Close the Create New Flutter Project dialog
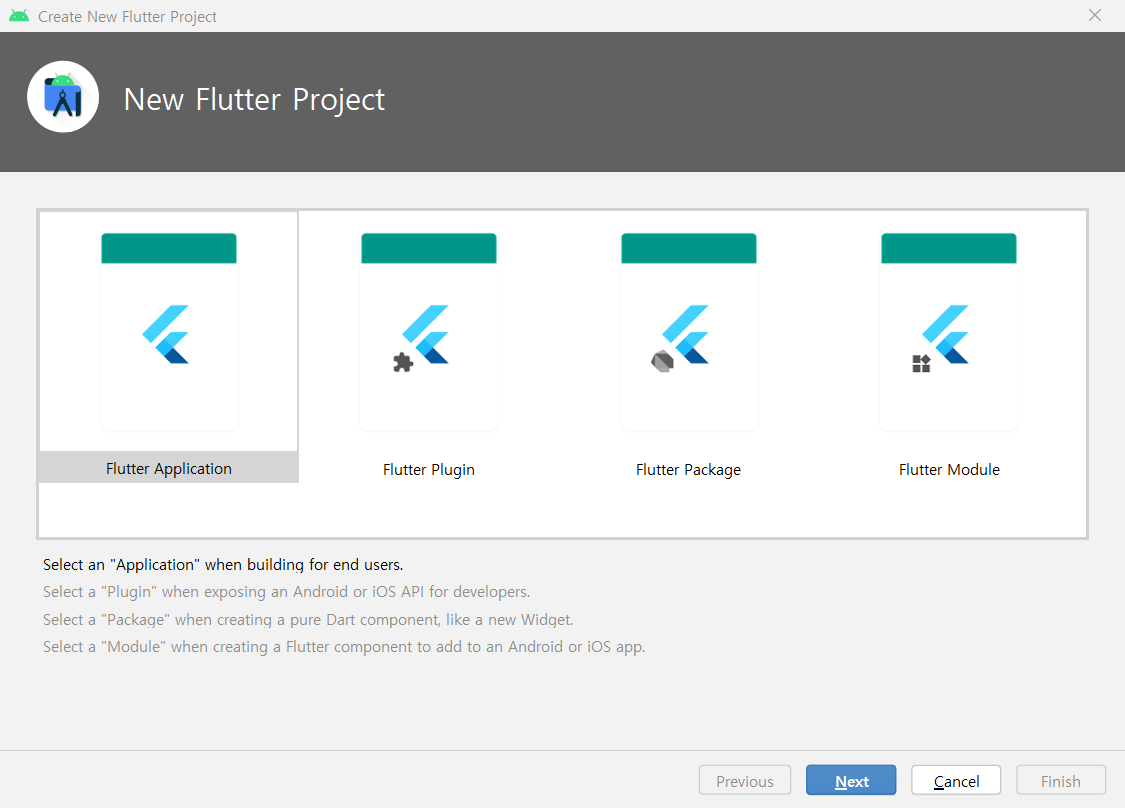This screenshot has width=1125, height=808. click(1094, 15)
